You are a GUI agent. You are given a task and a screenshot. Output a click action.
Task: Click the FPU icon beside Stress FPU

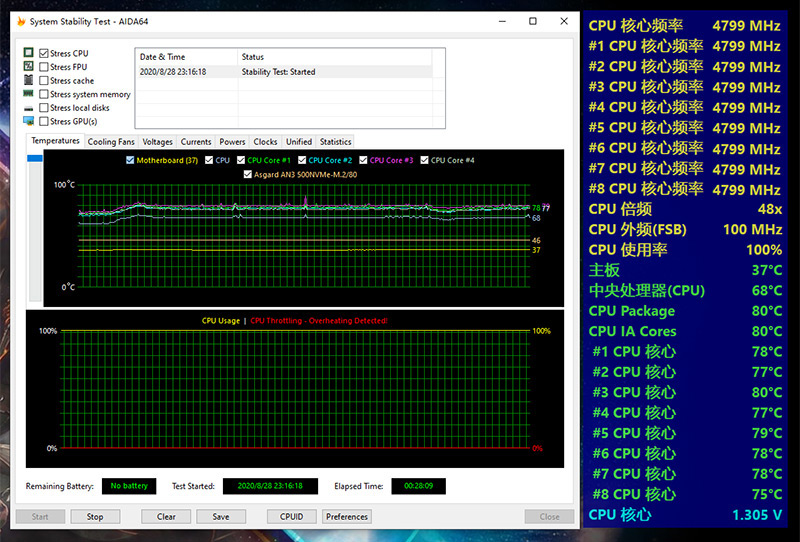point(29,66)
